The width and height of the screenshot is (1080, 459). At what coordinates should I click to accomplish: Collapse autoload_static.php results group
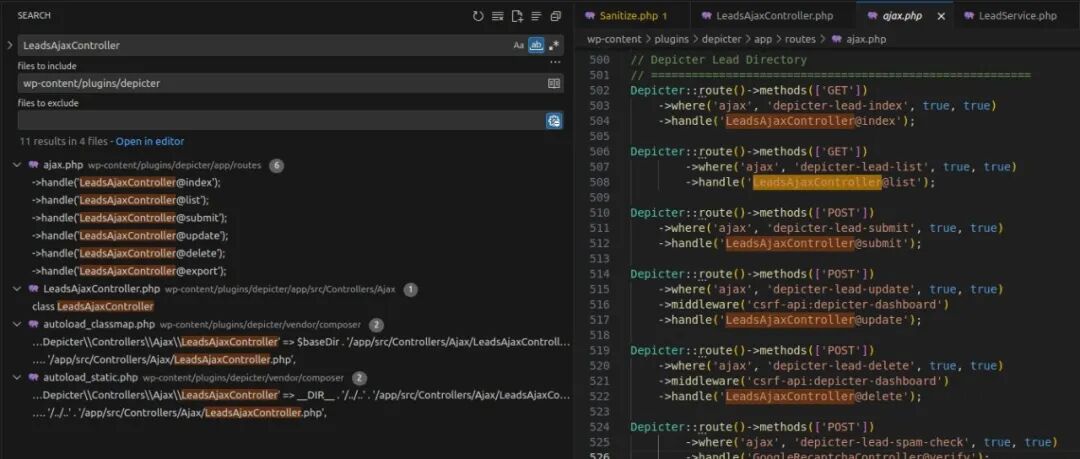(17, 378)
